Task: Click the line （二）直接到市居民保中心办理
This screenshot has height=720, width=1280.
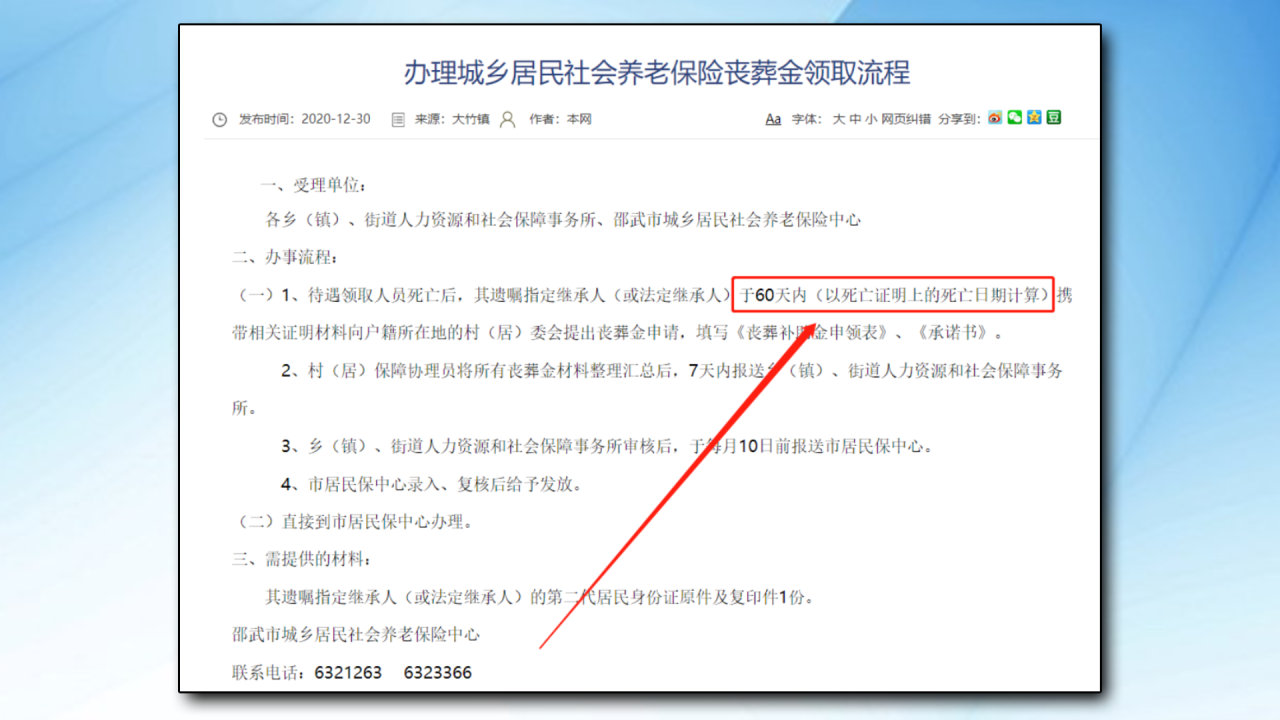Action: tap(353, 521)
